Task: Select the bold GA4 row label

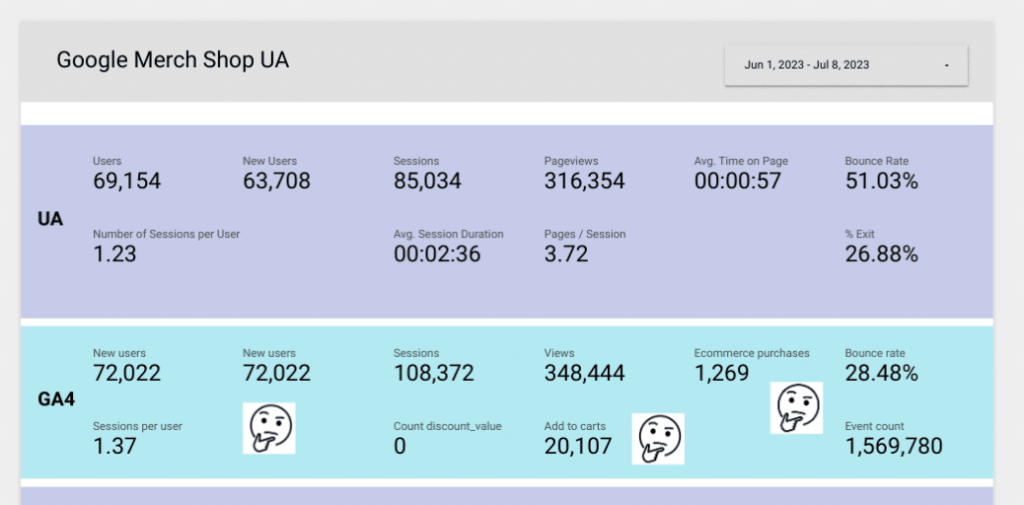Action: [x=56, y=399]
